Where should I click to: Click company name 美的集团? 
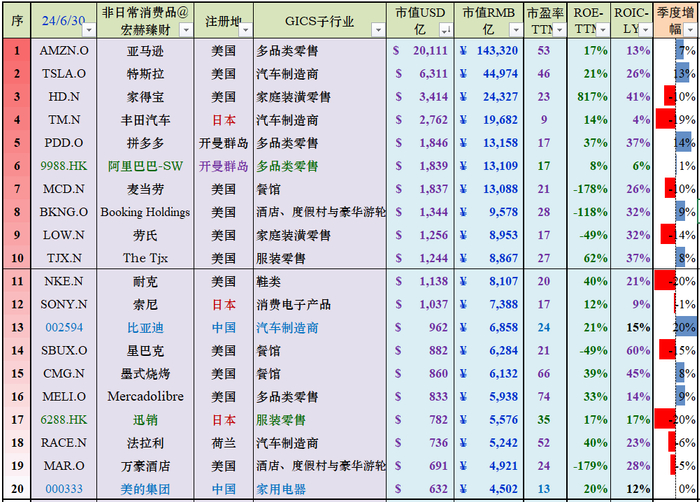pyautogui.click(x=146, y=489)
